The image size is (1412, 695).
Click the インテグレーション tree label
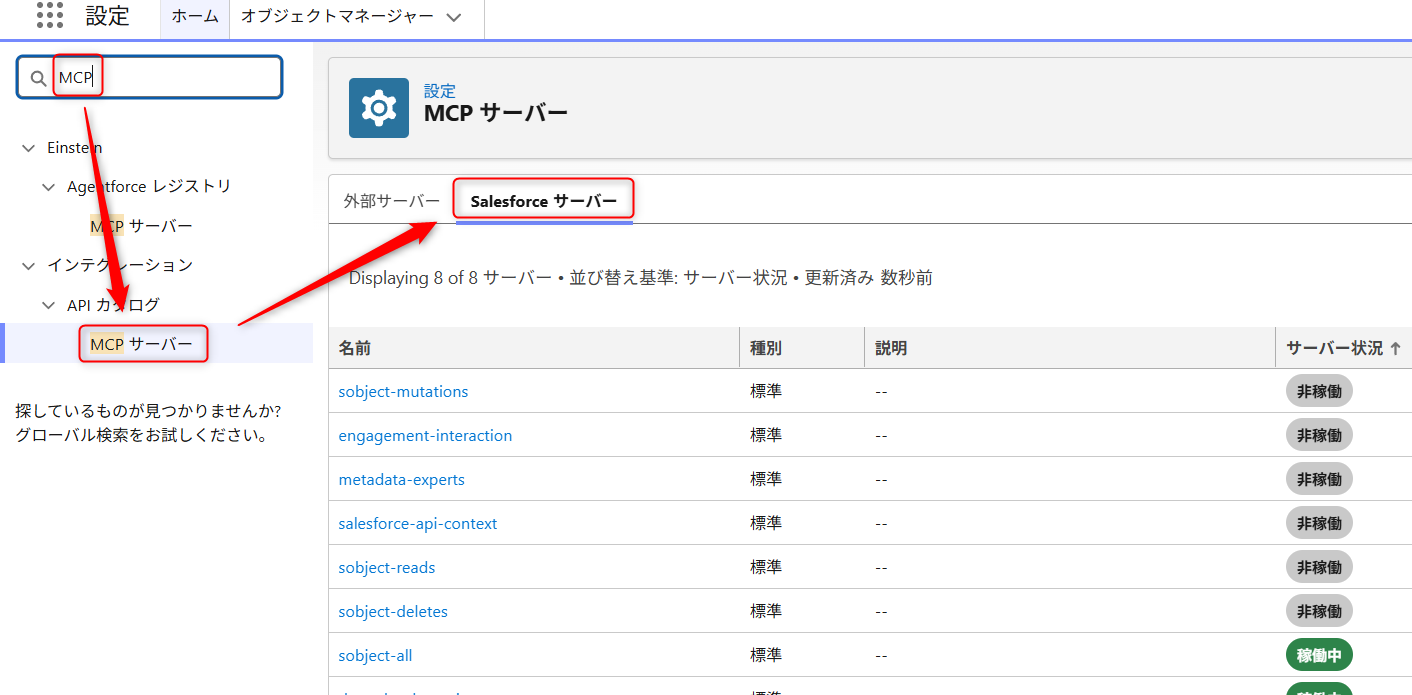click(x=120, y=266)
